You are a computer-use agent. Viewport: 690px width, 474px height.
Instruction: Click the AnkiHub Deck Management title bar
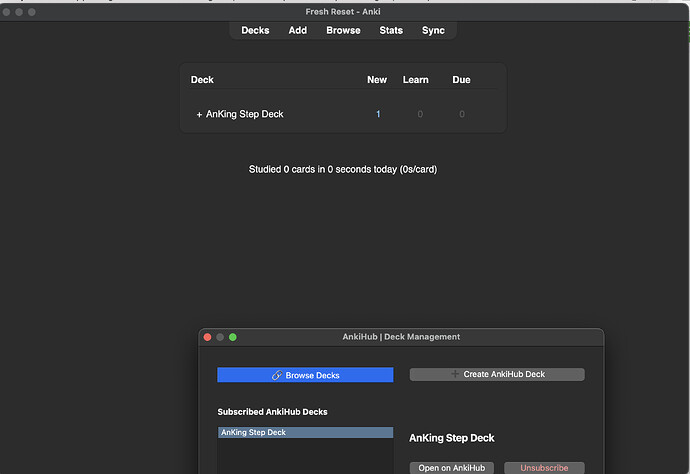coord(401,337)
